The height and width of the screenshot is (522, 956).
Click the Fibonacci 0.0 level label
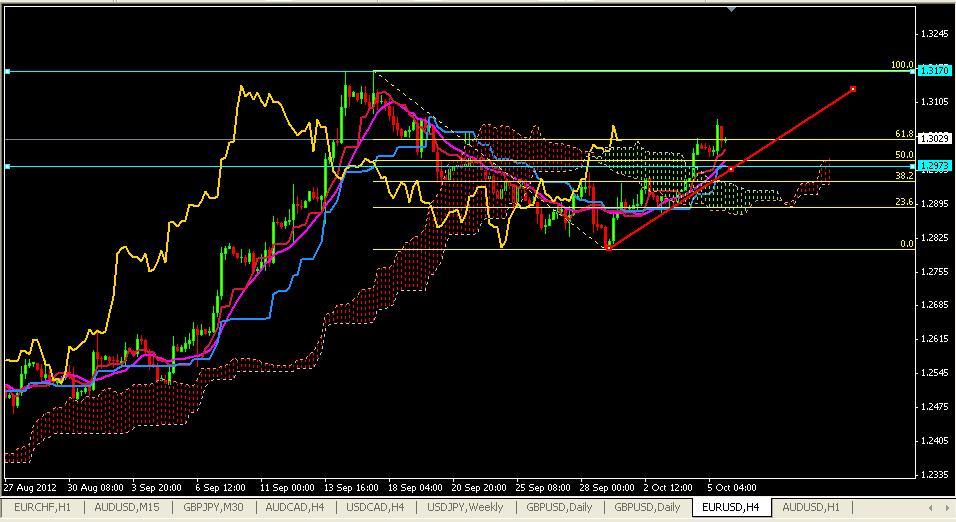[x=907, y=243]
